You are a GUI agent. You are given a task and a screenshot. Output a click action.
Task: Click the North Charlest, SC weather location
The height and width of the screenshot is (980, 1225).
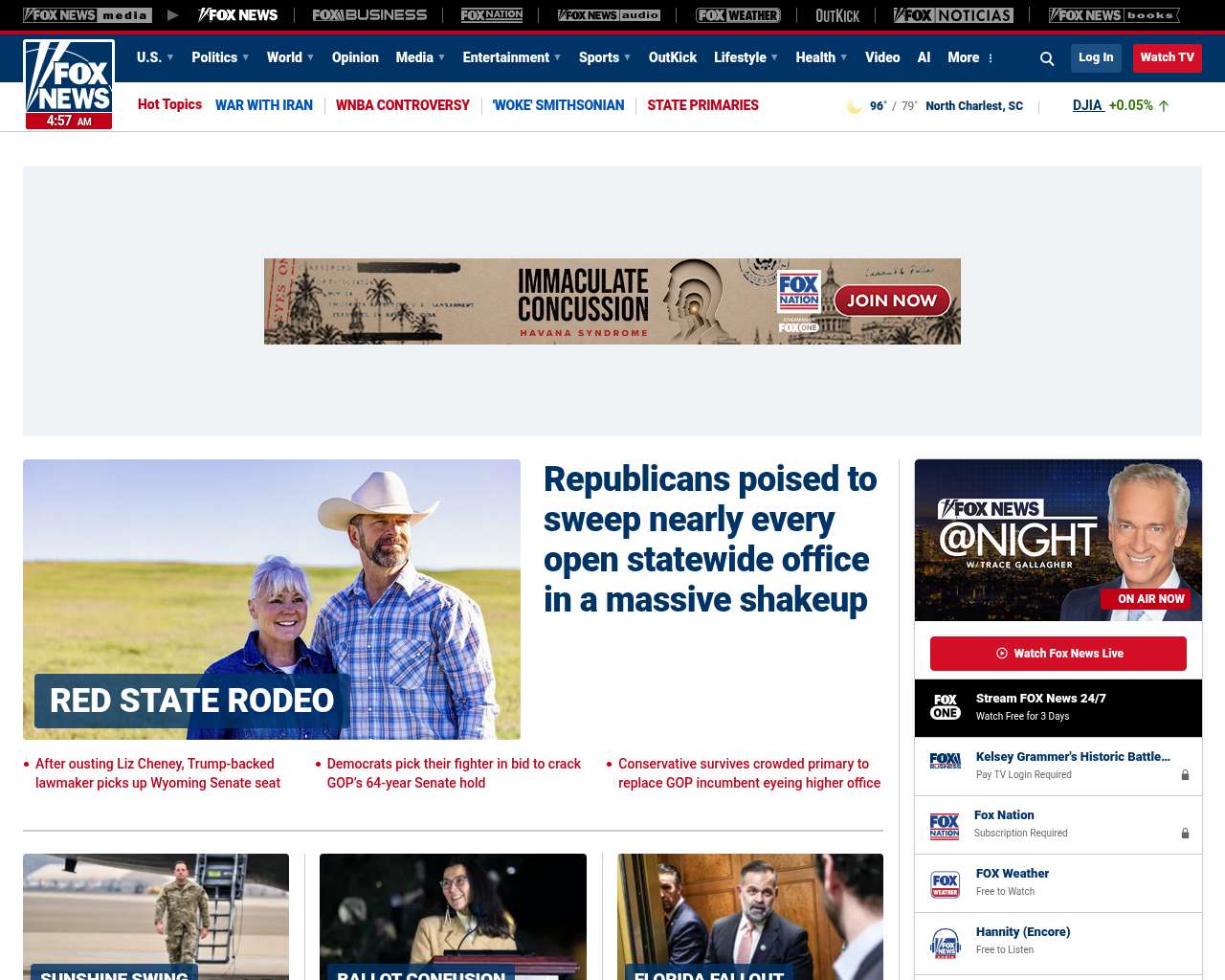tap(974, 106)
